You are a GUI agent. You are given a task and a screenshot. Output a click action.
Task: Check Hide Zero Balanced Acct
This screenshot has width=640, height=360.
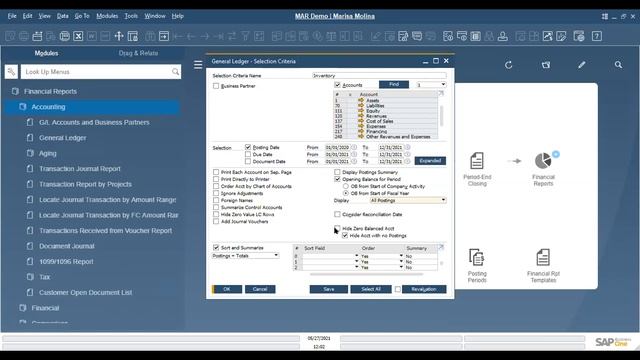[x=337, y=228]
